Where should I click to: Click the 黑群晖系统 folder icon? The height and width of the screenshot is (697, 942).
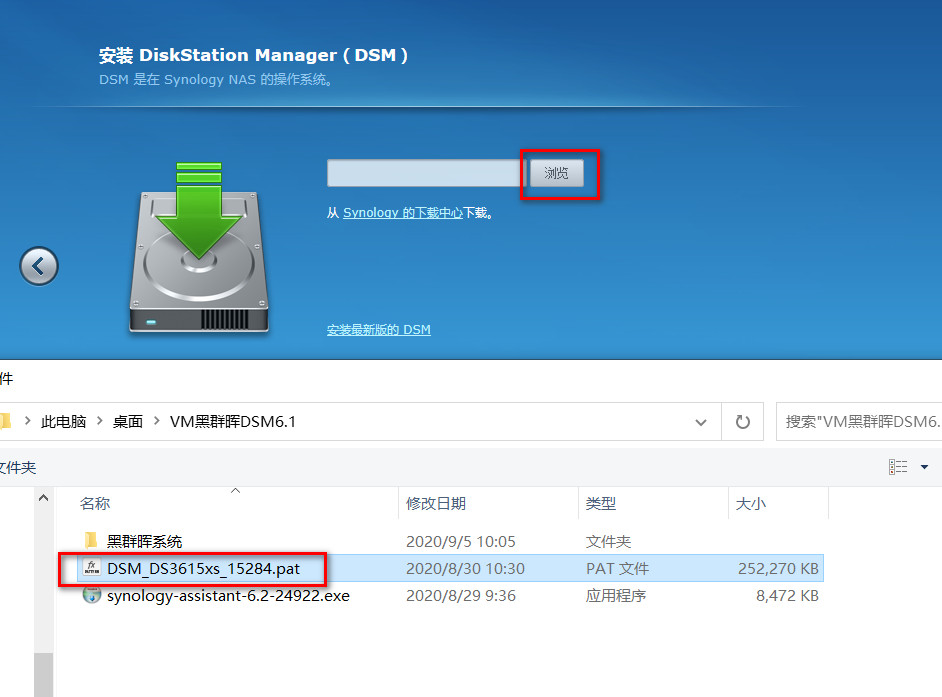(x=91, y=541)
